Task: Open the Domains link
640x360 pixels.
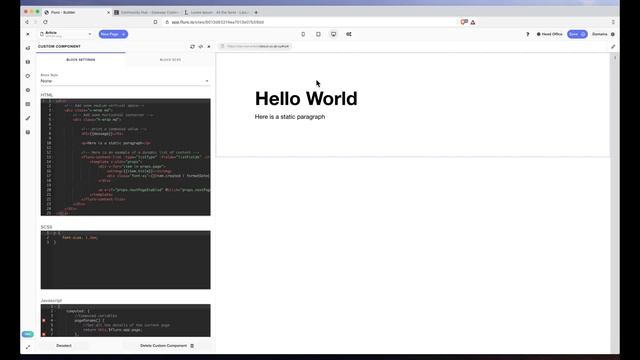Action: [x=600, y=34]
